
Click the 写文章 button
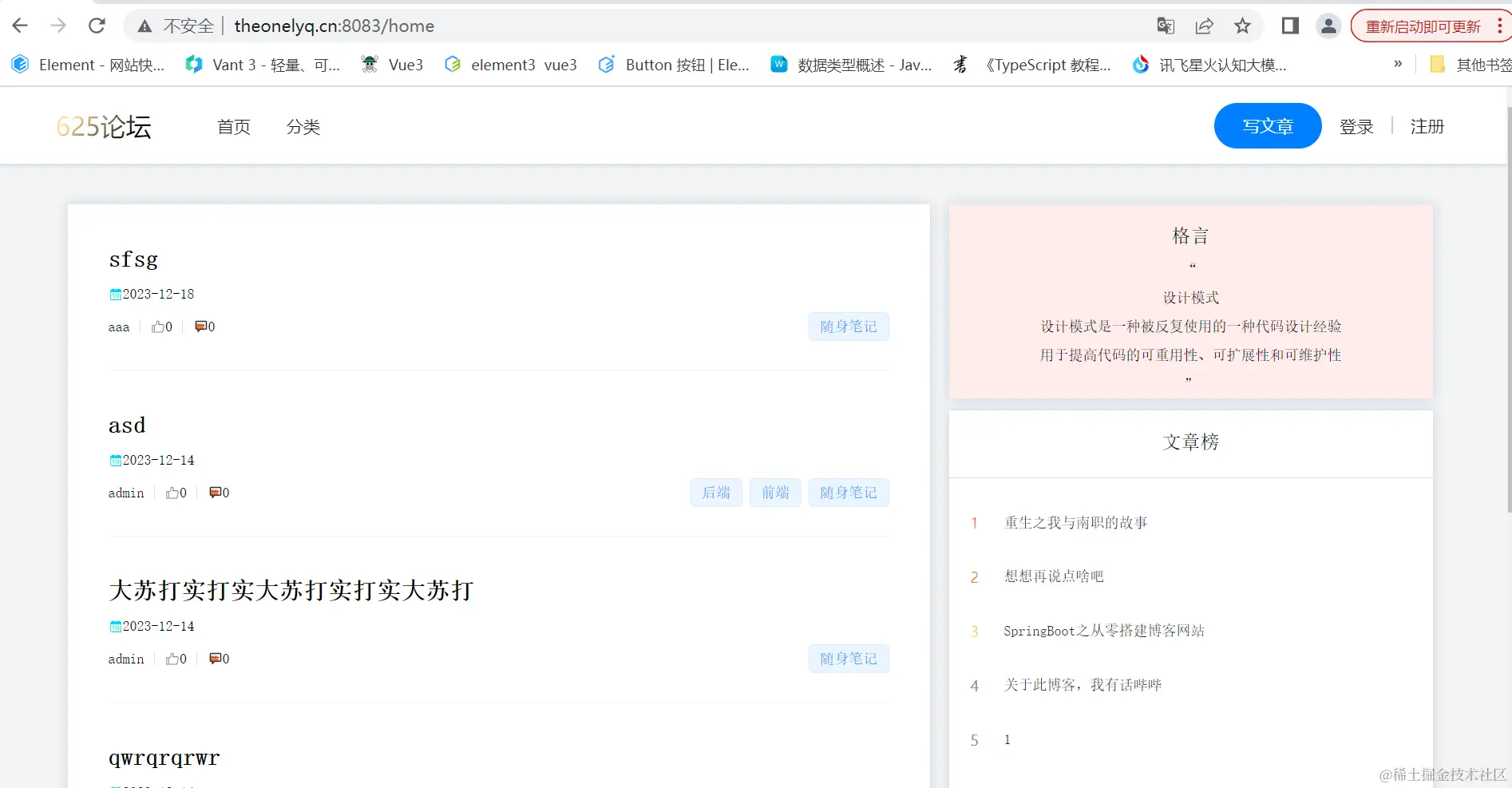pos(1267,125)
